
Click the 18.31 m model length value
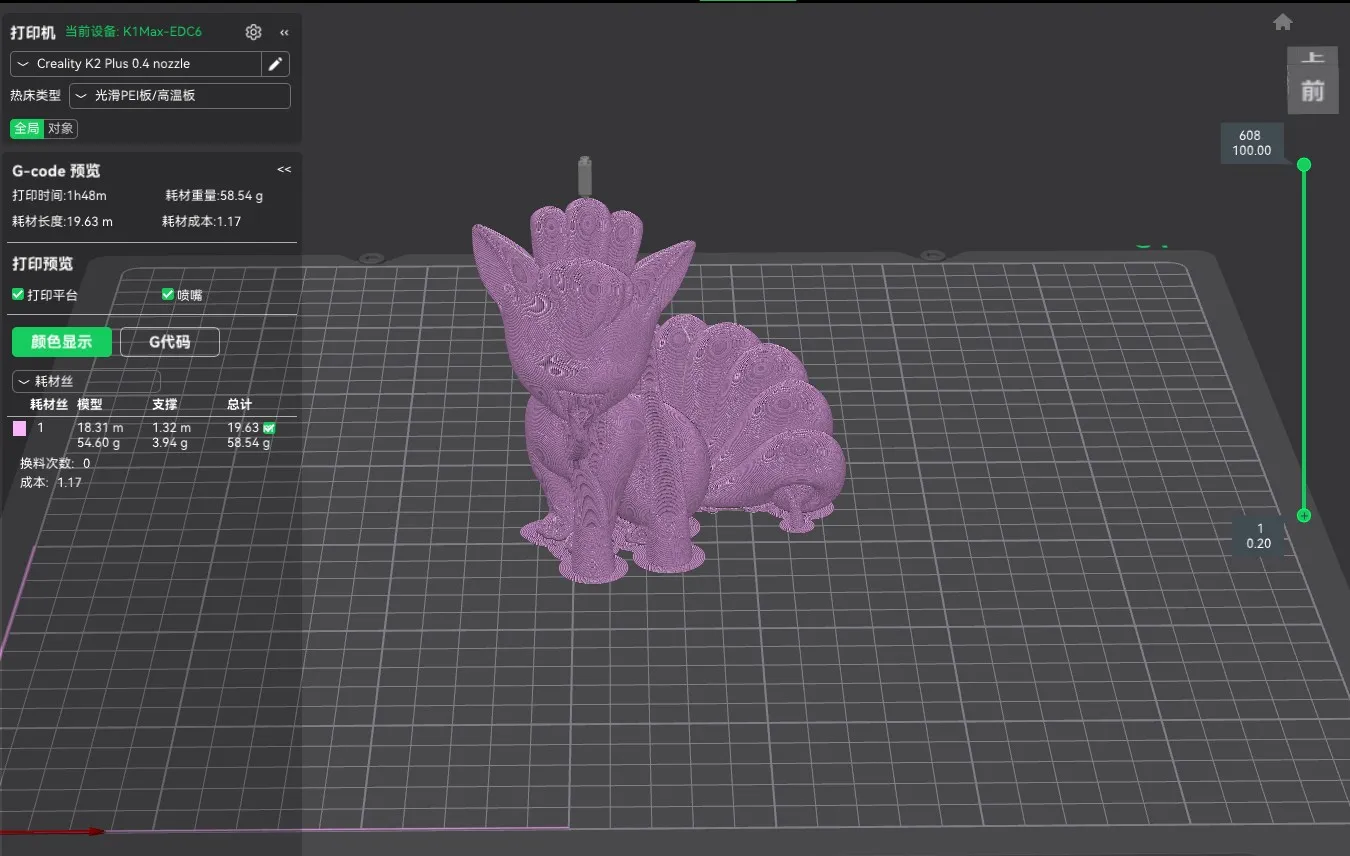[100, 427]
